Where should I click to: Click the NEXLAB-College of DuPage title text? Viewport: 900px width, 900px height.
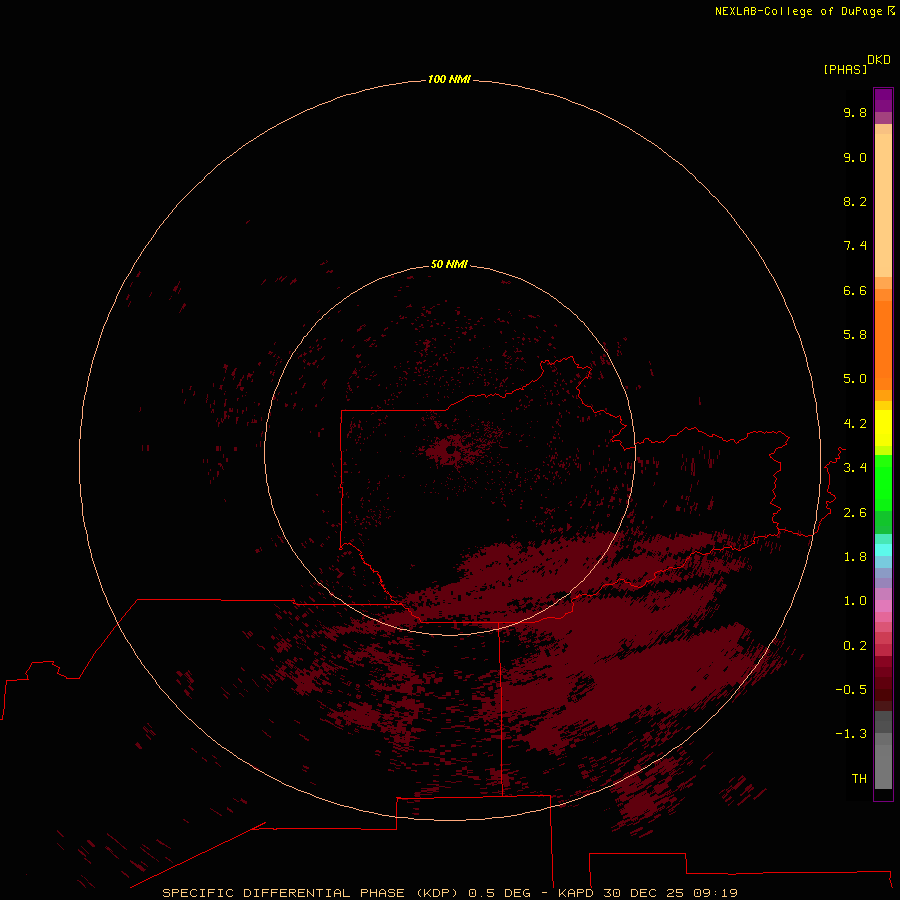coord(799,11)
